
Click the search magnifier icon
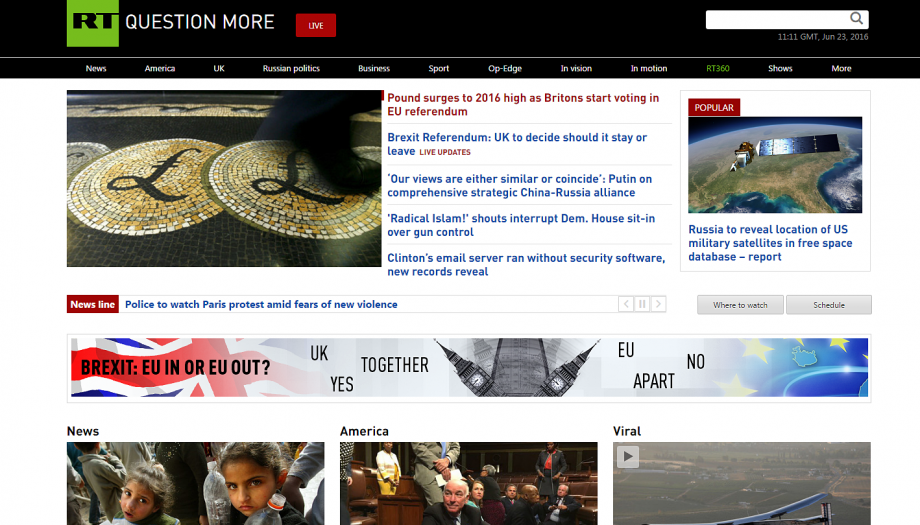pyautogui.click(x=856, y=19)
